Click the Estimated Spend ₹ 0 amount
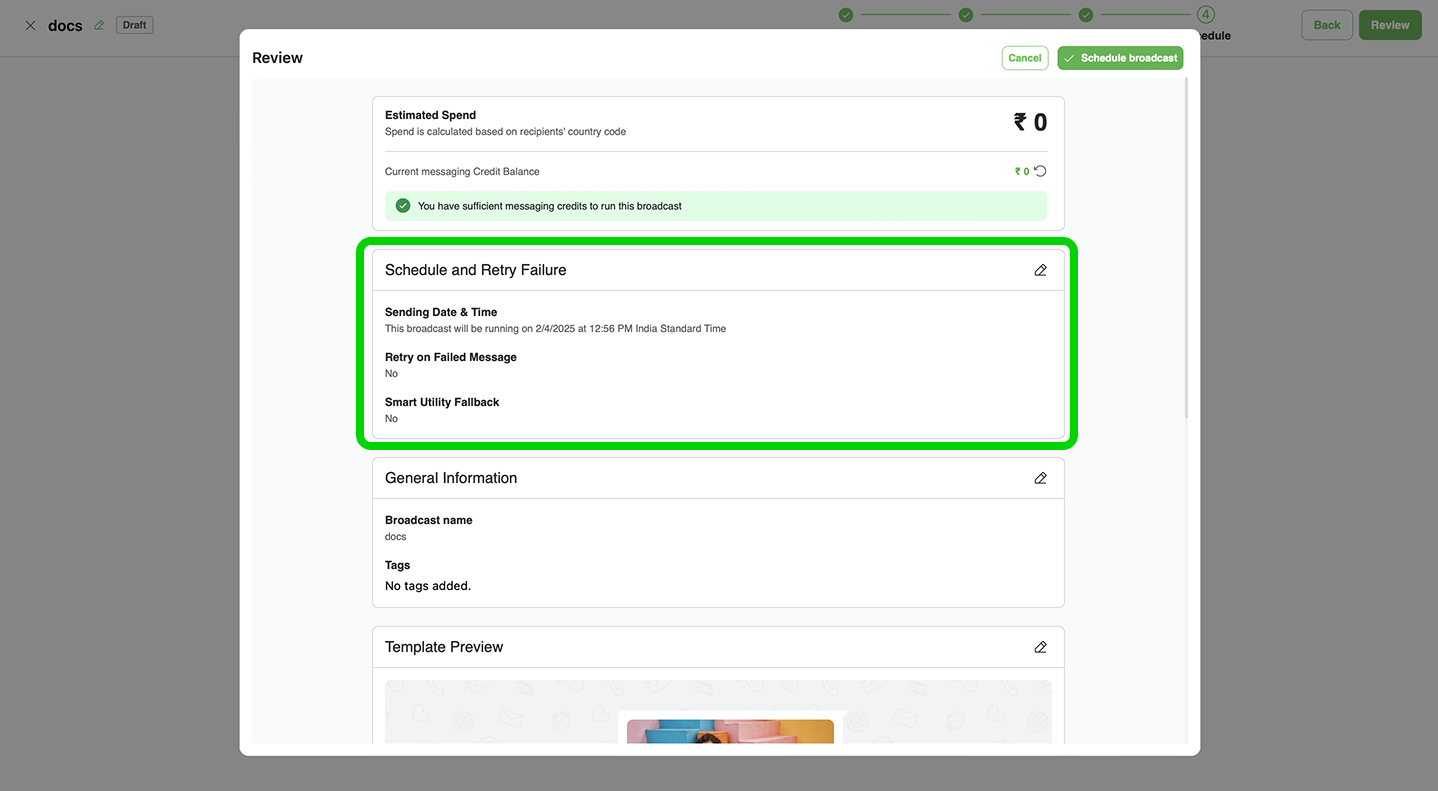Image resolution: width=1438 pixels, height=791 pixels. pyautogui.click(x=1030, y=122)
